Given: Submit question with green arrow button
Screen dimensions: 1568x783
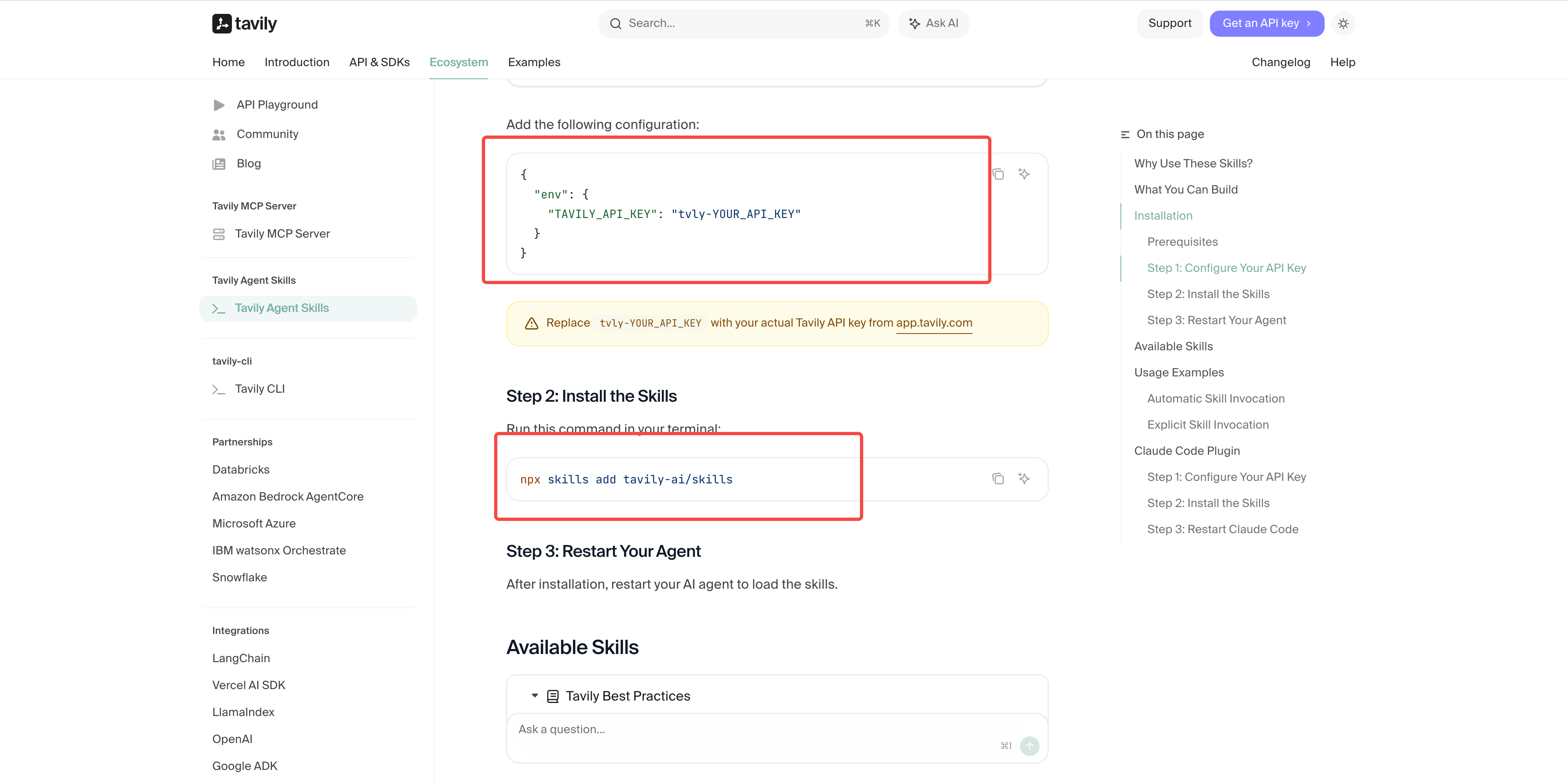Looking at the screenshot, I should [x=1029, y=745].
